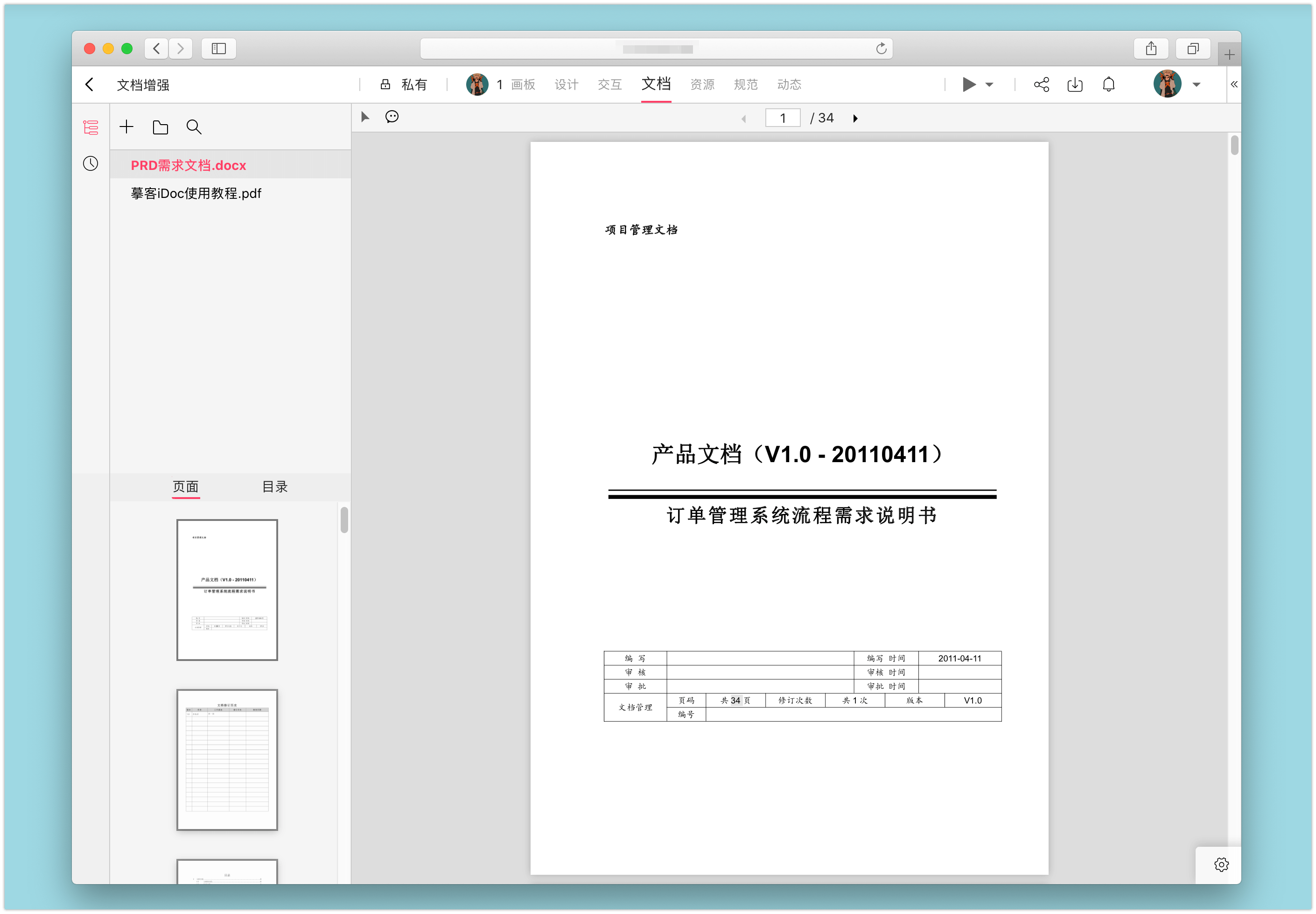1316x914 pixels.
Task: Click the subtitle 订单管理系统流程需求说明书
Action: coord(801,515)
